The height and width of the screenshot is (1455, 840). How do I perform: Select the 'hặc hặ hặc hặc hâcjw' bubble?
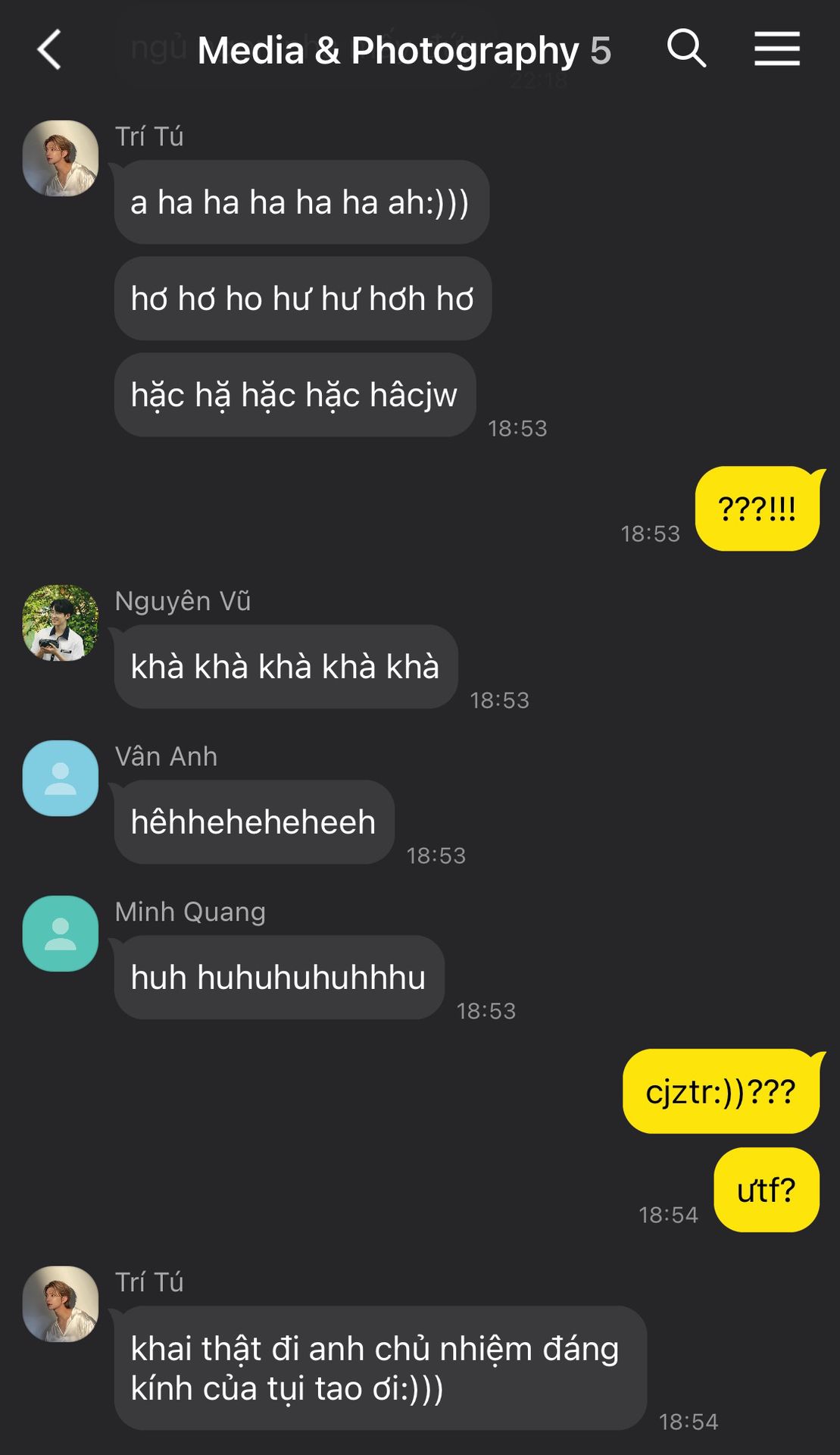[295, 395]
